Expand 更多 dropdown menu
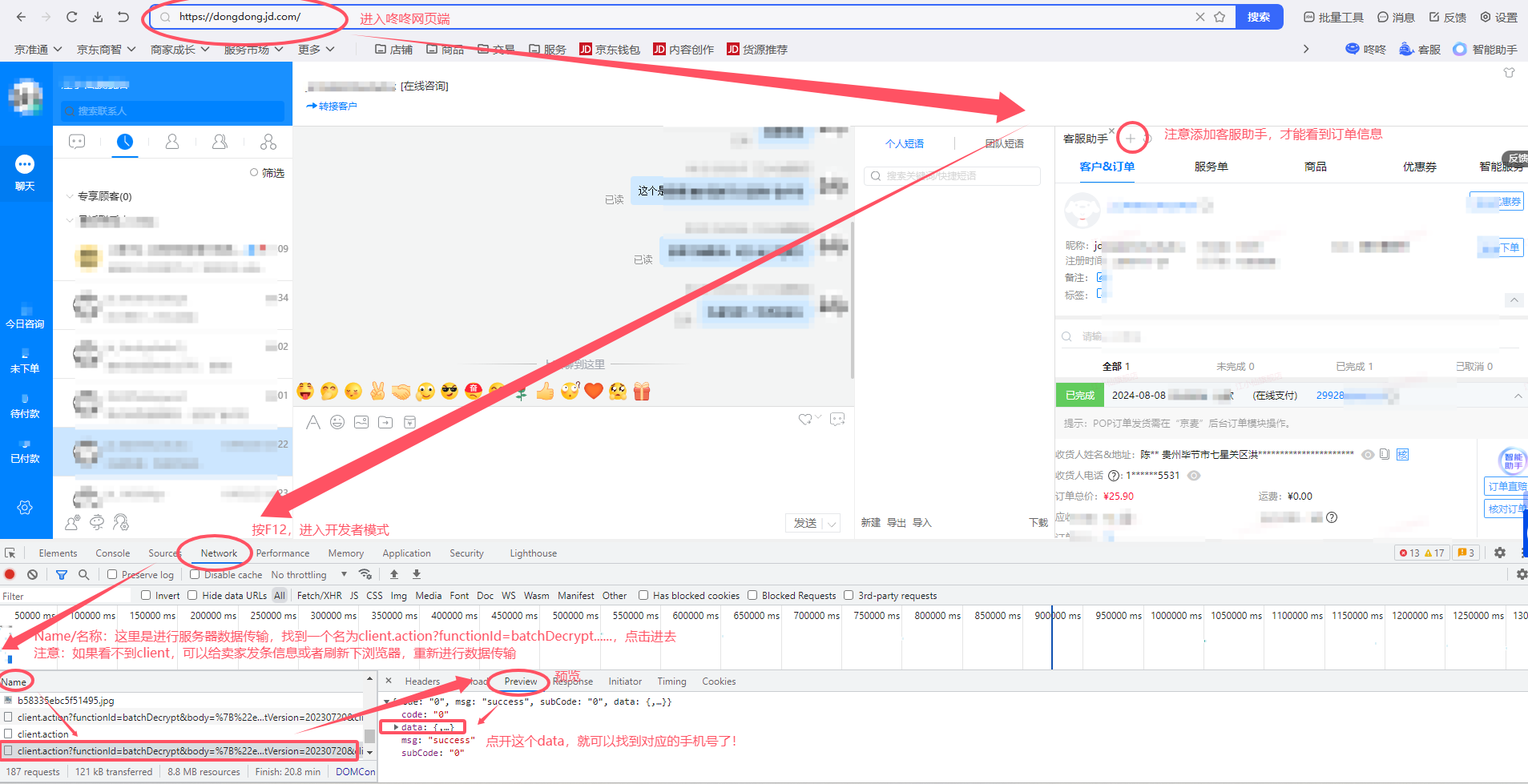This screenshot has width=1528, height=784. pos(316,50)
